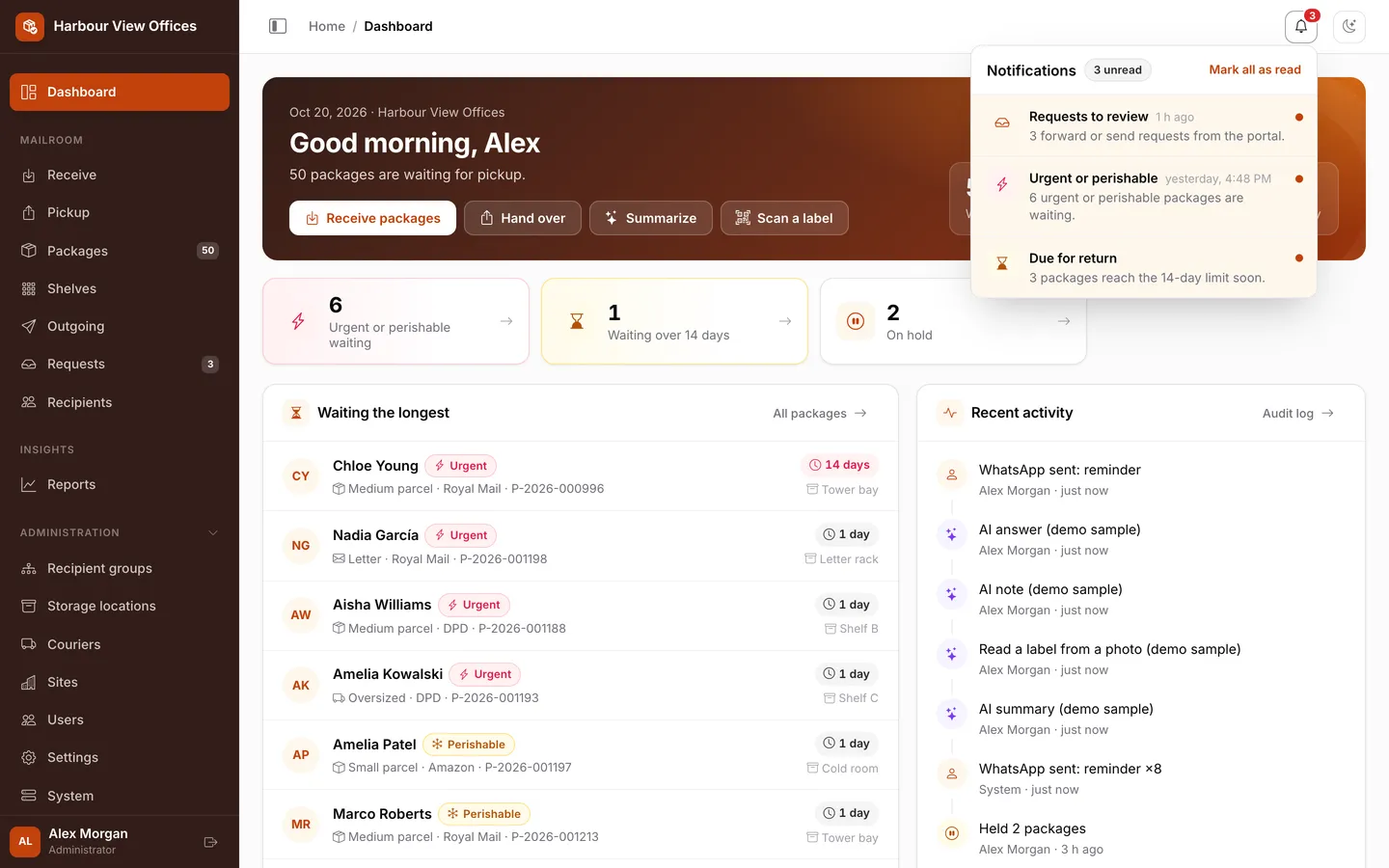Viewport: 1389px width, 868px height.
Task: Go to Receive in the sidebar
Action: (x=120, y=175)
